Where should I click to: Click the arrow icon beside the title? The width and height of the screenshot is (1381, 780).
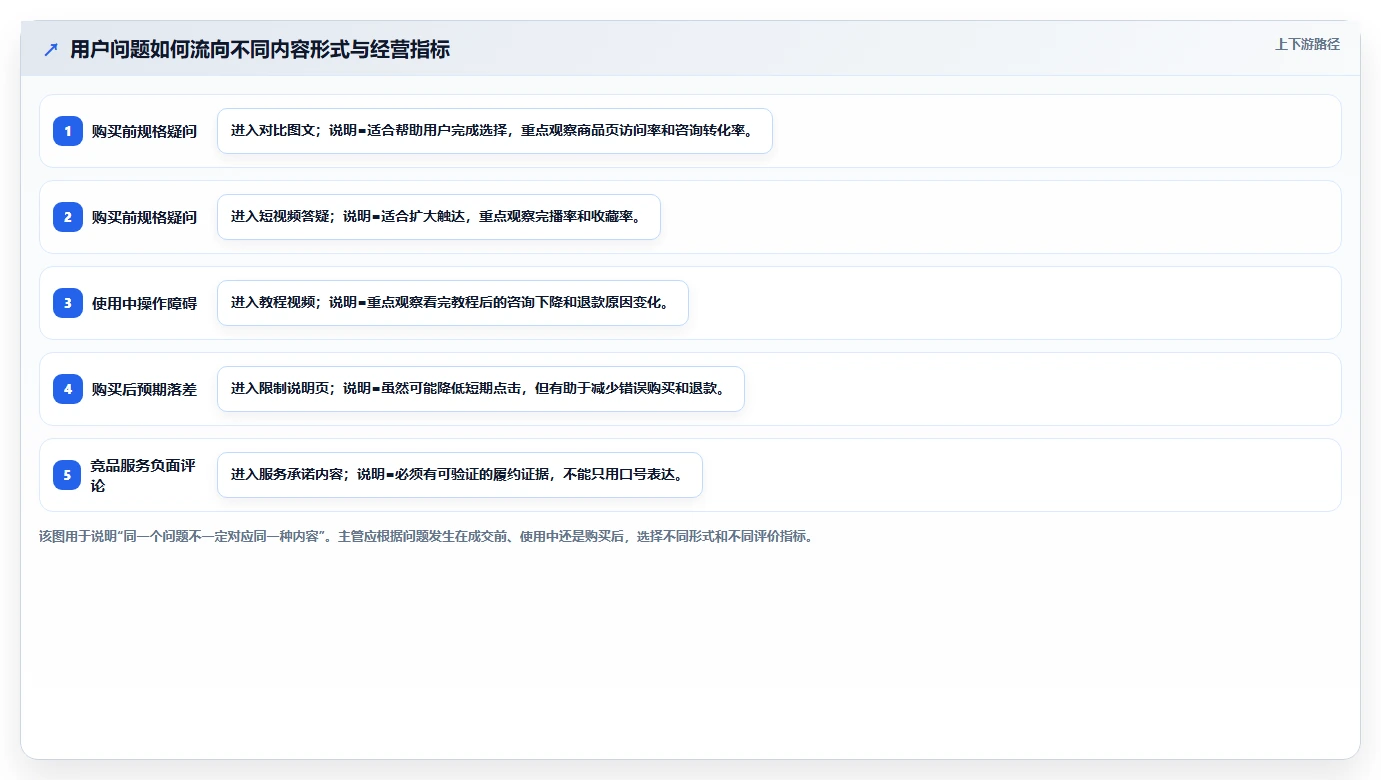[51, 49]
